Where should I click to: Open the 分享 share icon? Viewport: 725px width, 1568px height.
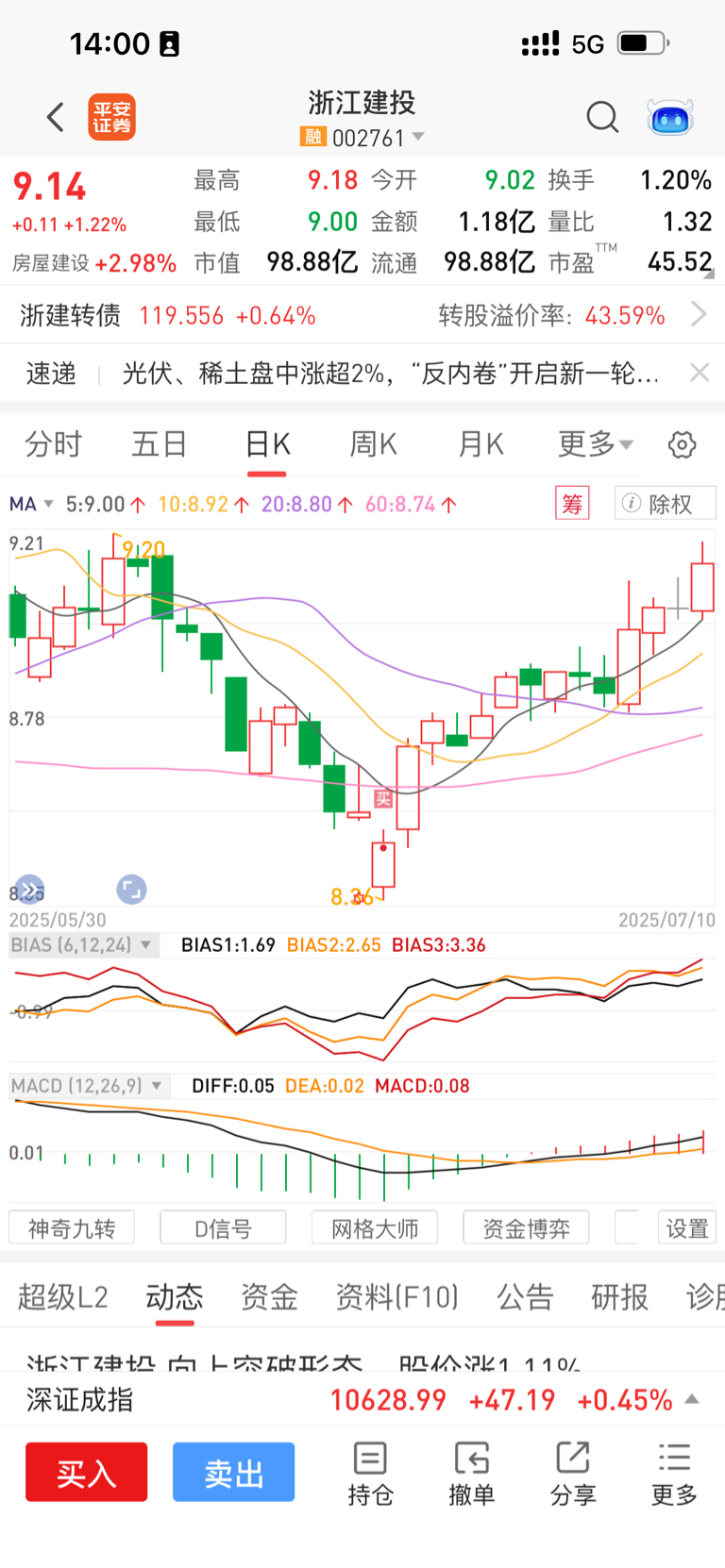[573, 1474]
